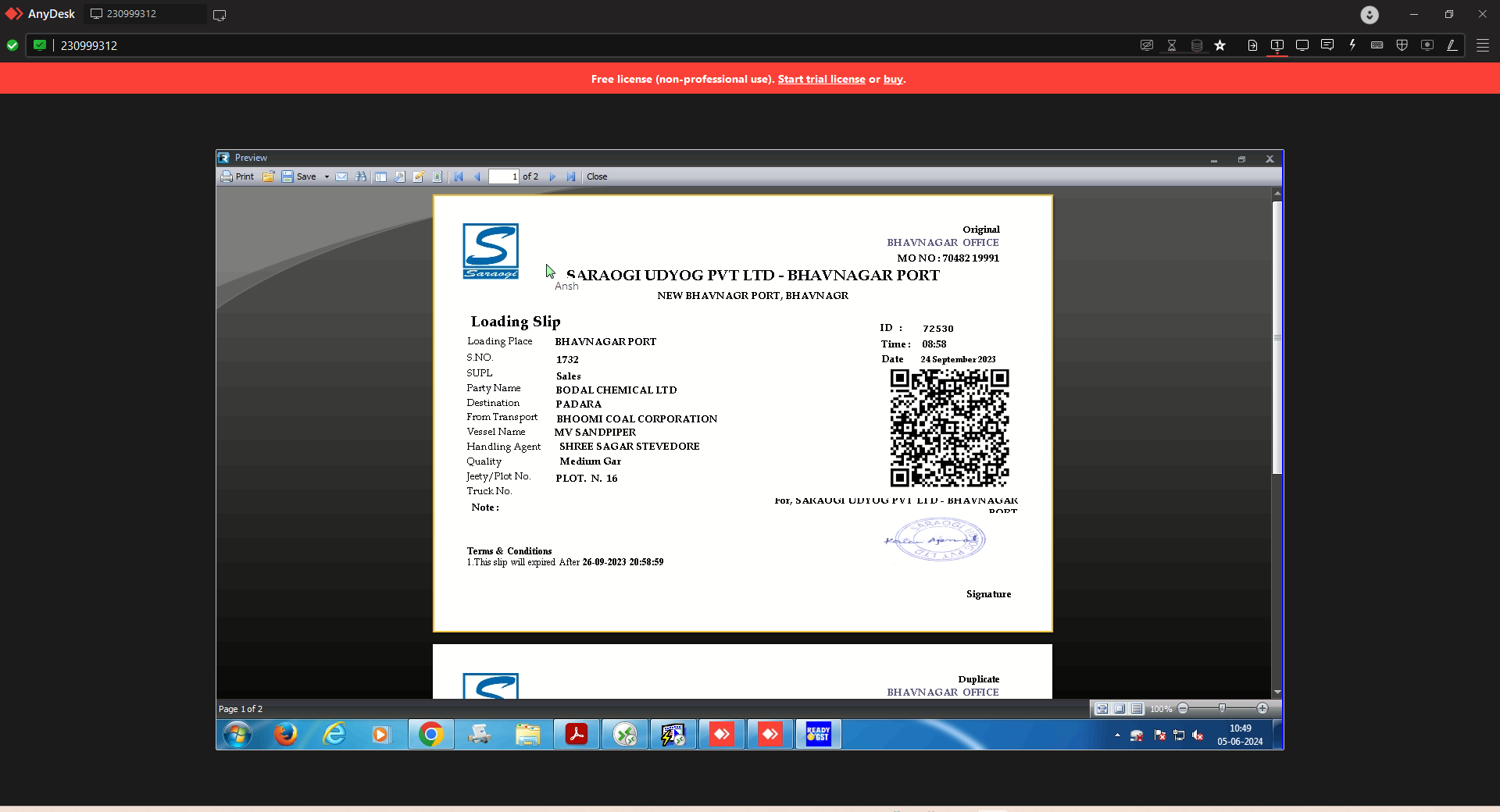Expand hidden system tray icons arrow

1117,735
